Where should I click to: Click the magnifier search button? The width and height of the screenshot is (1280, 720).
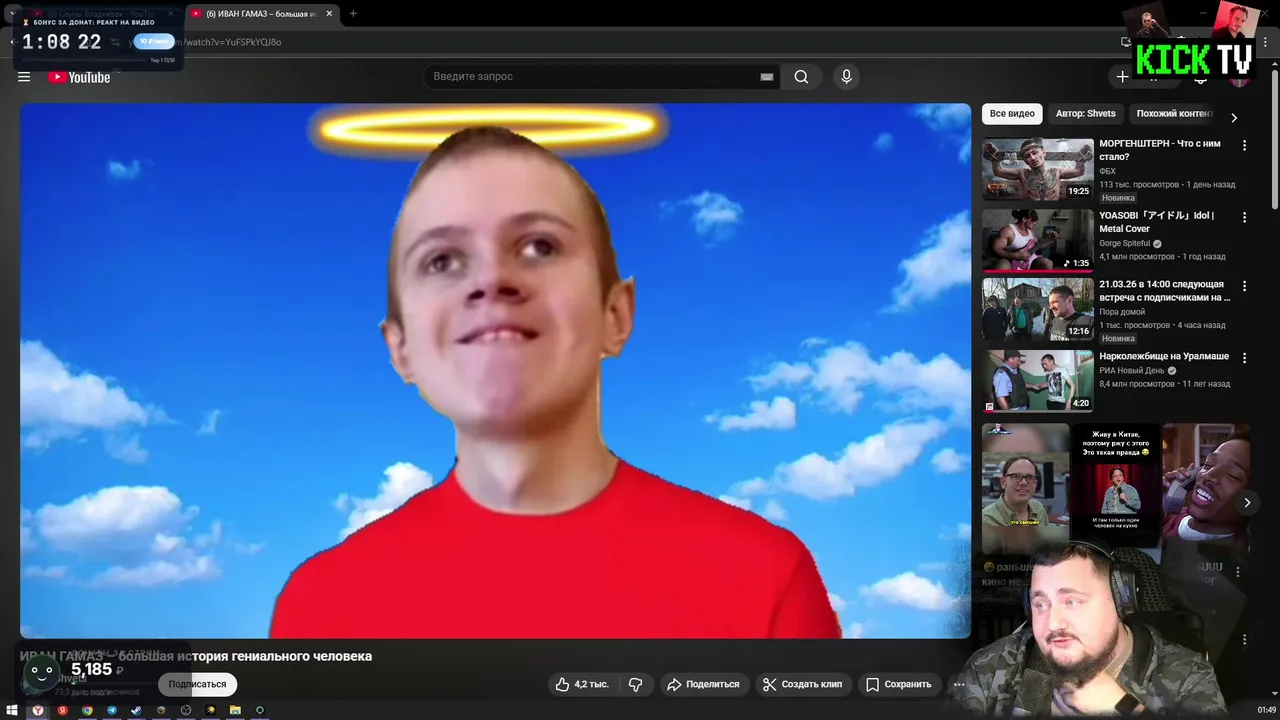[801, 77]
